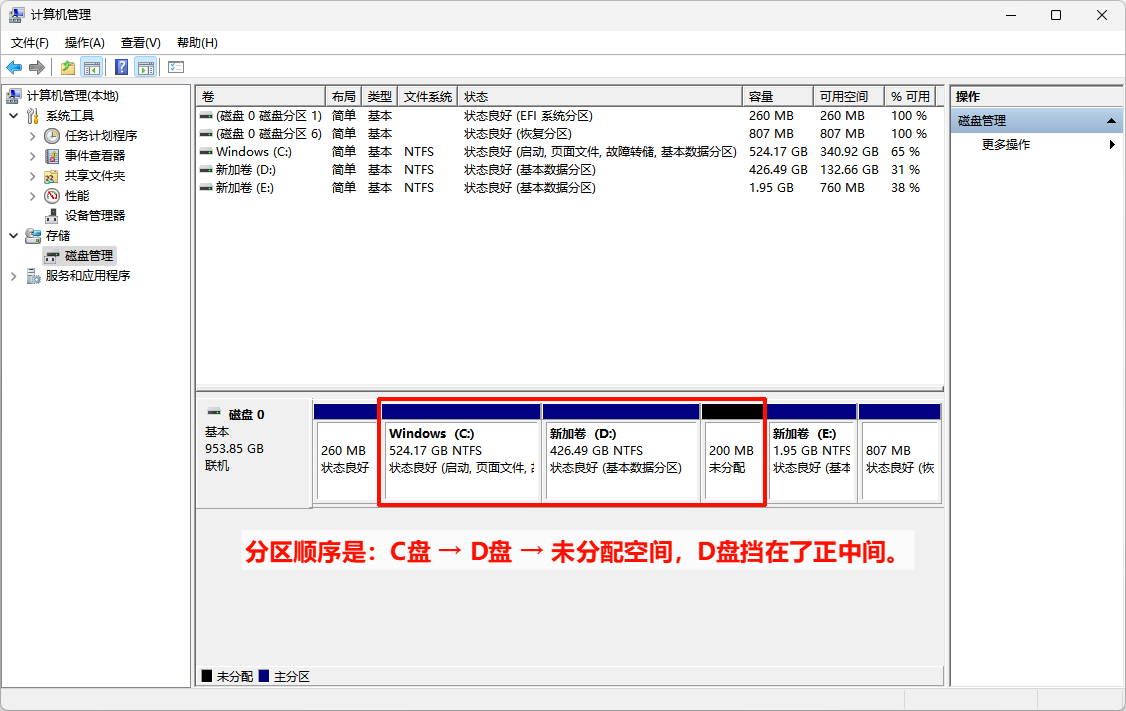Viewport: 1126px width, 711px height.
Task: Expand the 共享文件夹 node chevron
Action: tap(32, 176)
